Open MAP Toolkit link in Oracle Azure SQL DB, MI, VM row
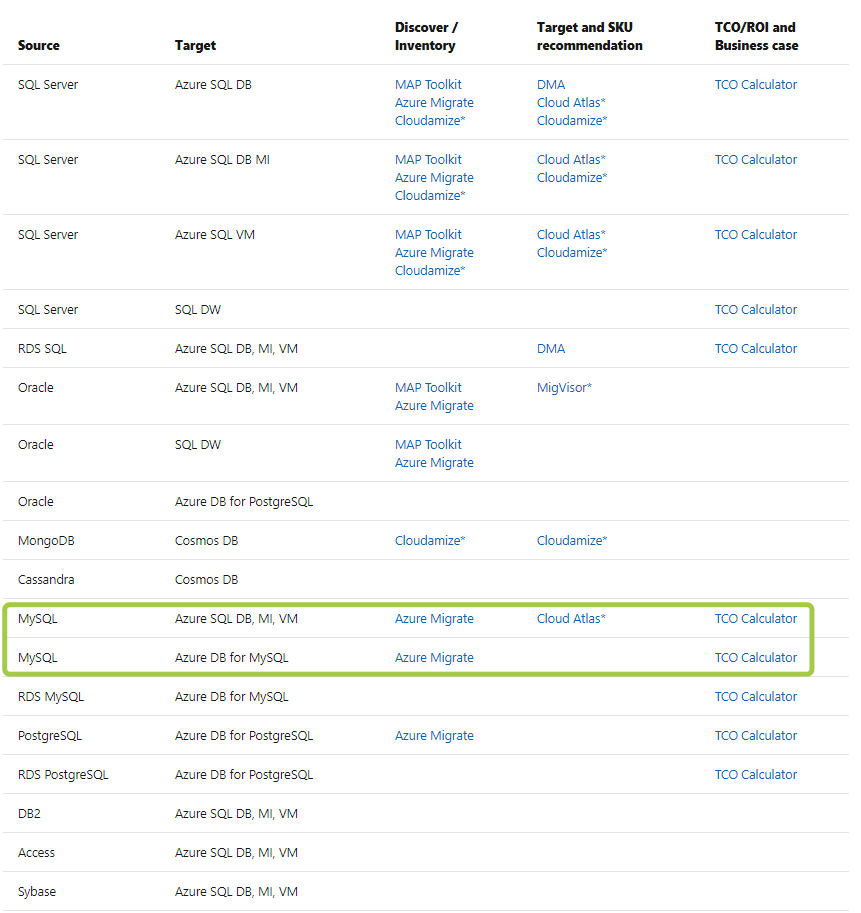The image size is (861, 913). (x=428, y=388)
